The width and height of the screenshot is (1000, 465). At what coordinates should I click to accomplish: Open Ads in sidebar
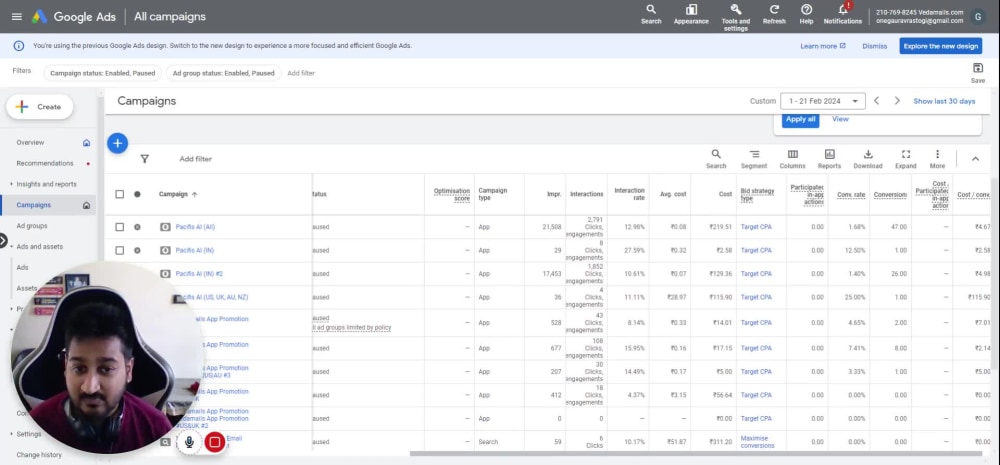pos(22,268)
